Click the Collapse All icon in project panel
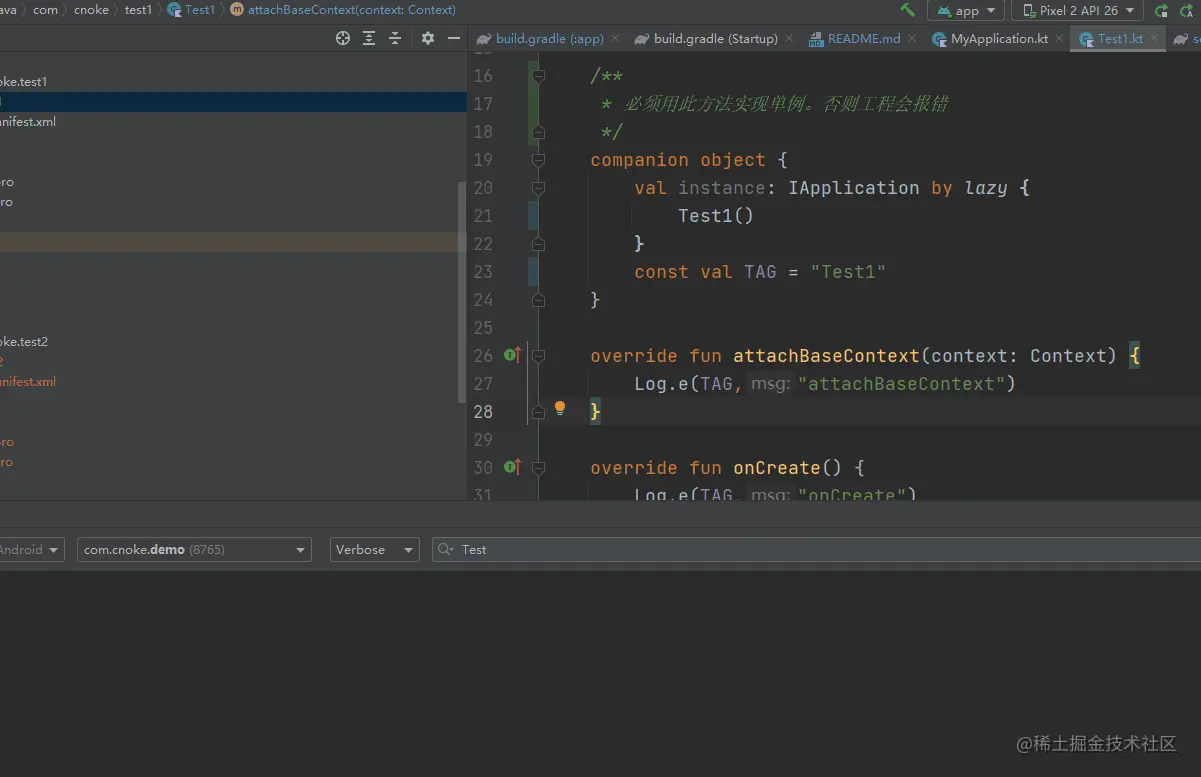Screen dimensions: 1201x777 [x=395, y=38]
